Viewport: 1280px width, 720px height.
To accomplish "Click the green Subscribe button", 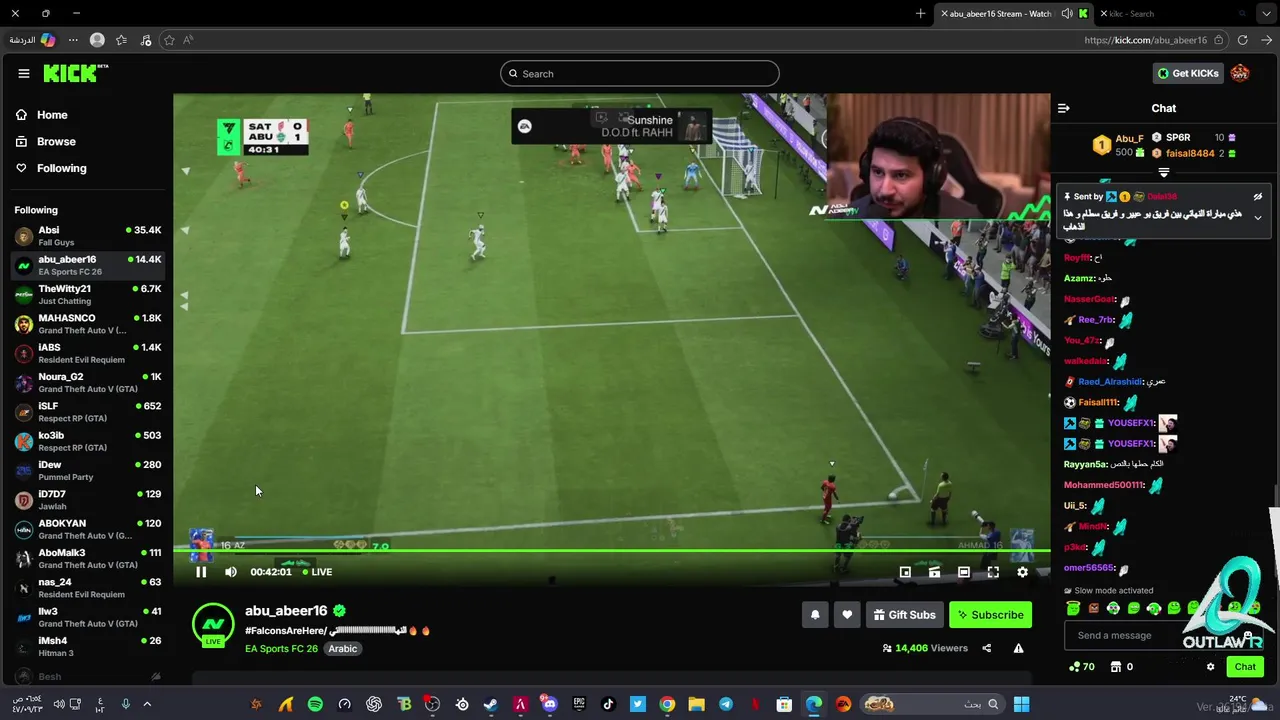I will coord(990,615).
